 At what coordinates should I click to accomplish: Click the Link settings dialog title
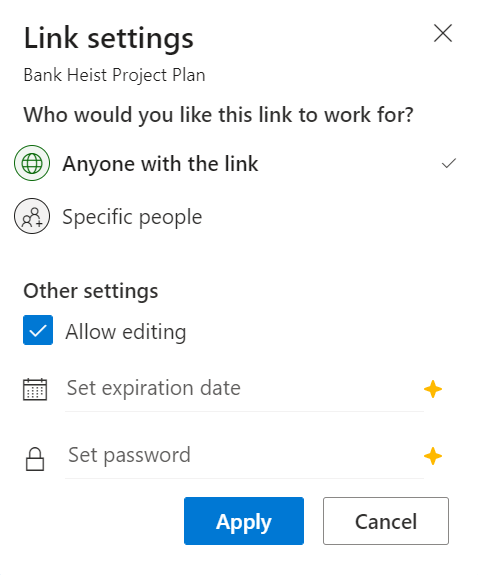pyautogui.click(x=109, y=39)
